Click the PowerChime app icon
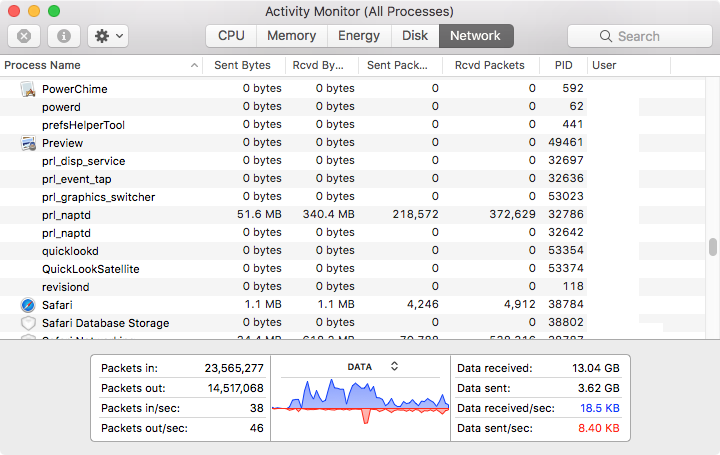This screenshot has height=455, width=720. coord(28,89)
